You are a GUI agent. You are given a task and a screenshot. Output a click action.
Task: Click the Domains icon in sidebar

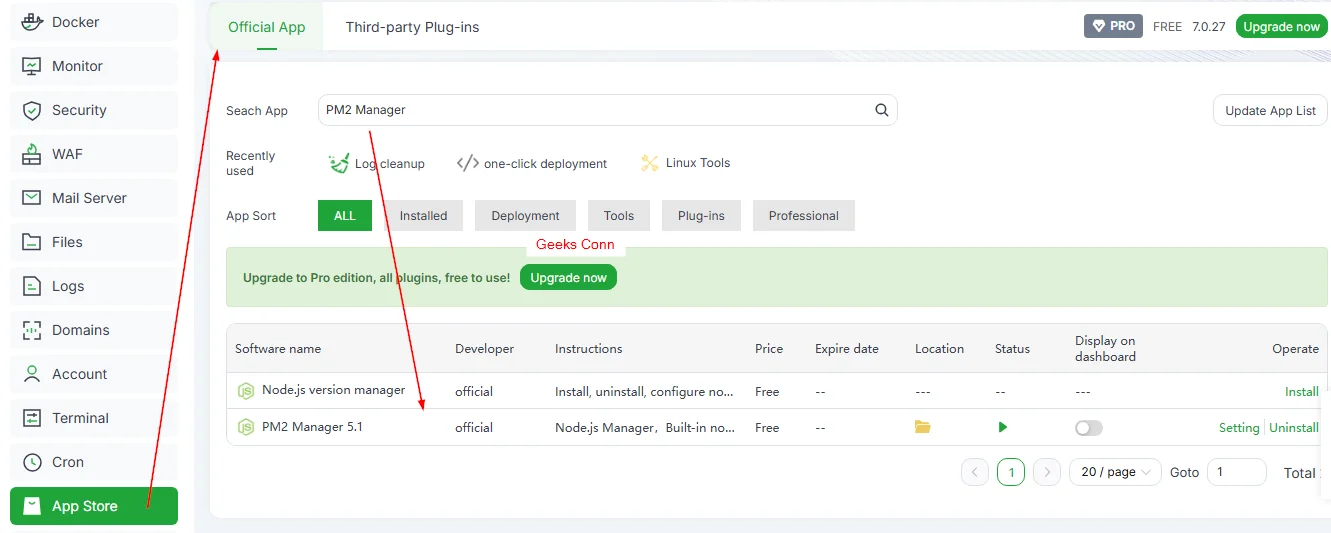32,330
